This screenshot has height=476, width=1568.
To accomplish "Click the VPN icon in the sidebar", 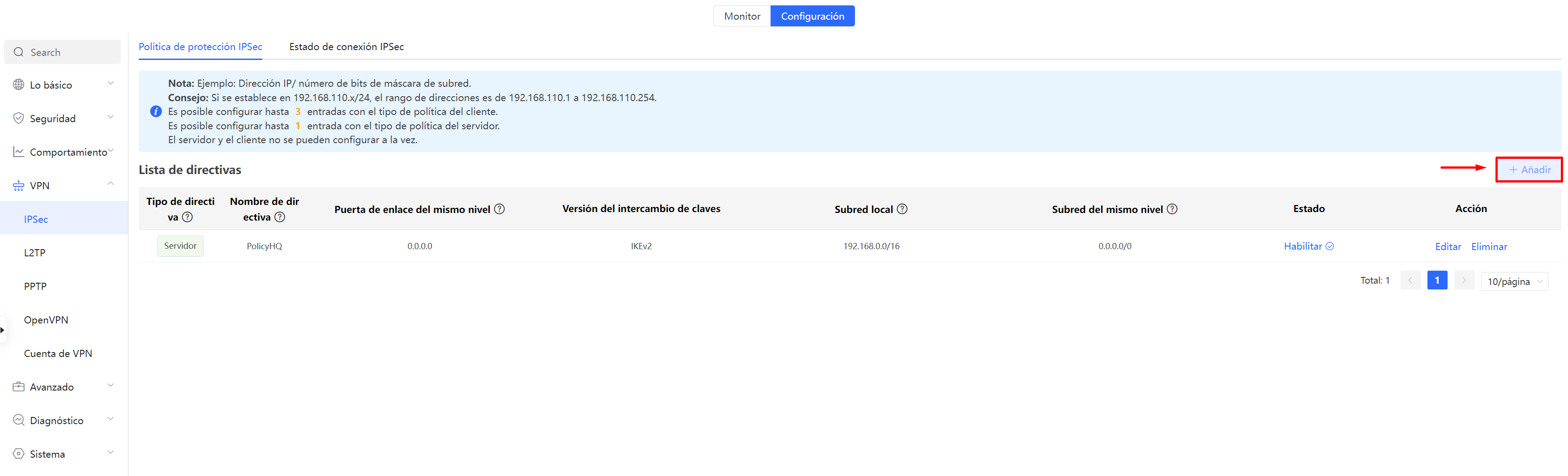I will tap(18, 185).
